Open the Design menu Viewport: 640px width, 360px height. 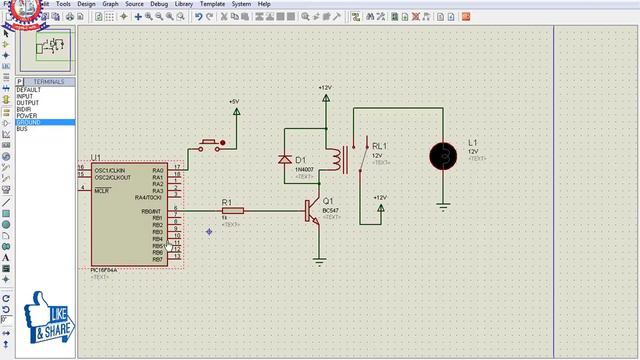coord(86,4)
